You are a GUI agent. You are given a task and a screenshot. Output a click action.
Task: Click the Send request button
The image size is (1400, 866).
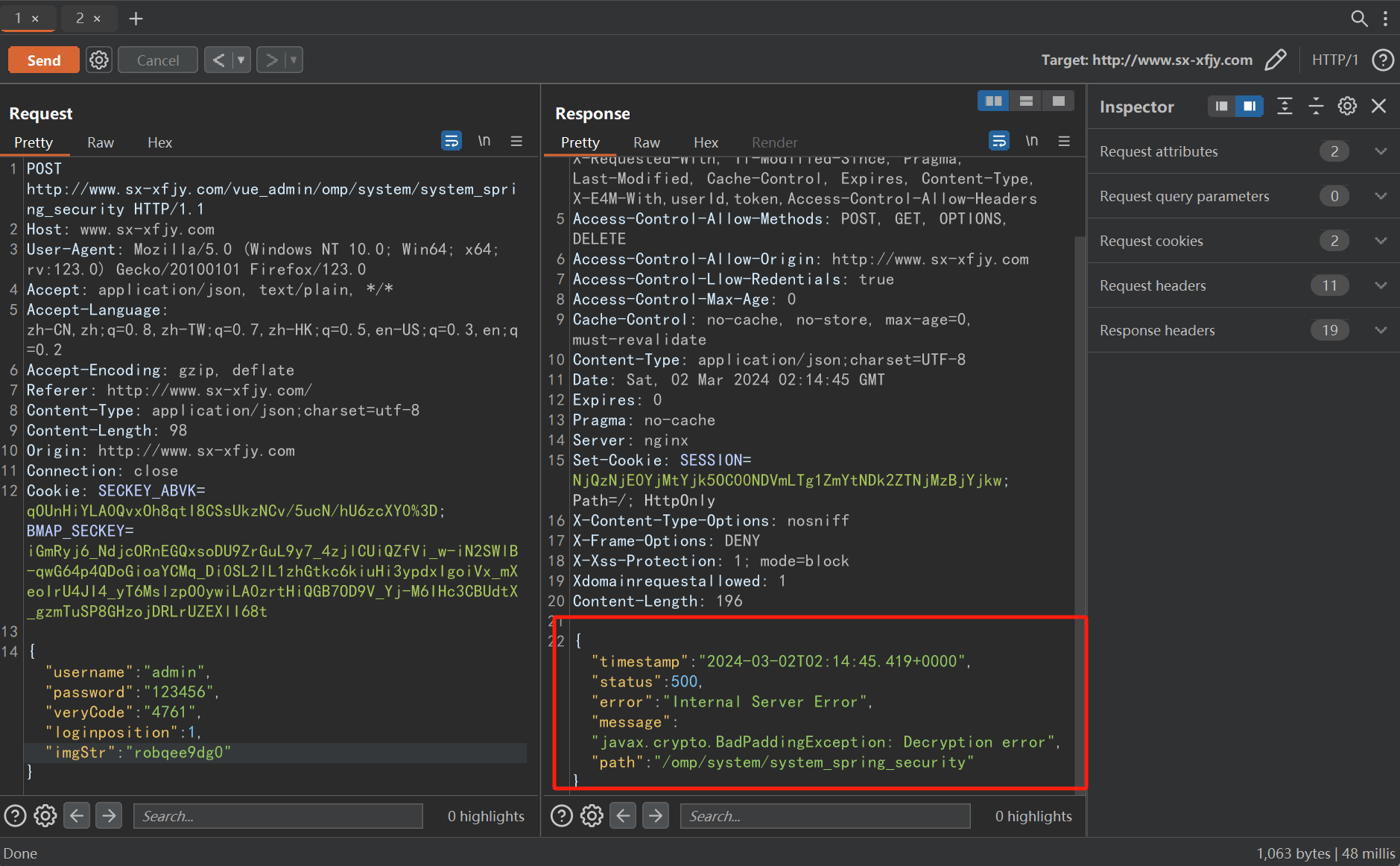pos(44,60)
